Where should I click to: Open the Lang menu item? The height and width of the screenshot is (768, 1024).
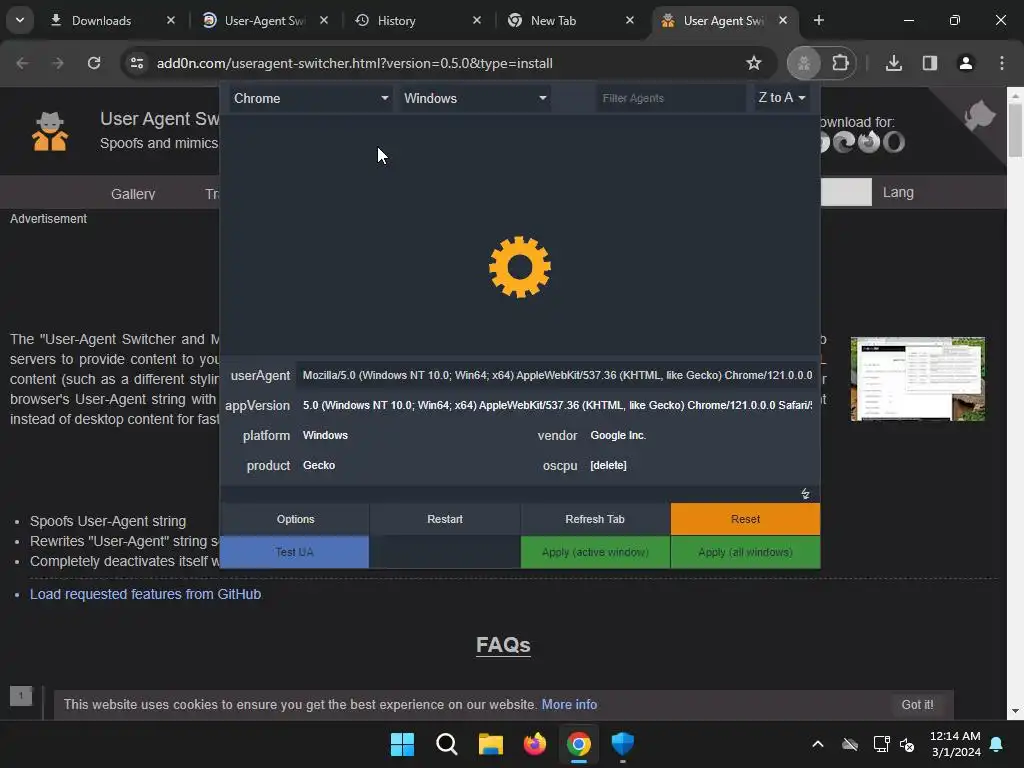(898, 193)
